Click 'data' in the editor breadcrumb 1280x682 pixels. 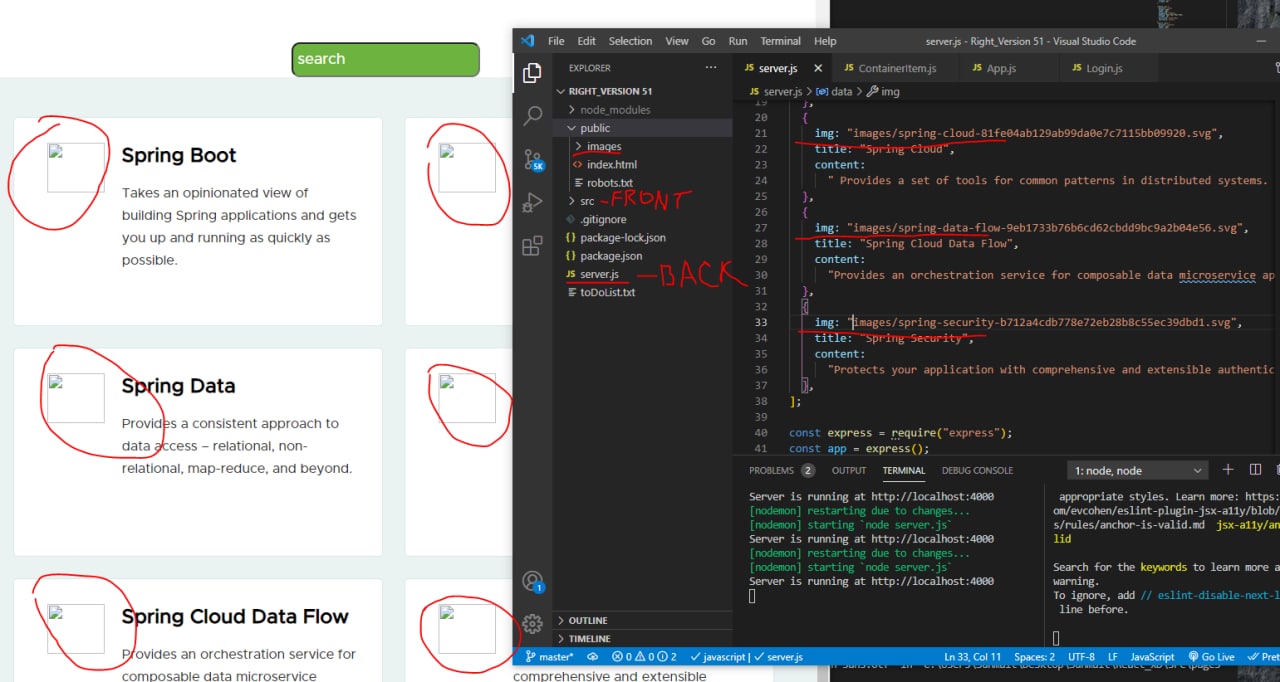coord(841,91)
